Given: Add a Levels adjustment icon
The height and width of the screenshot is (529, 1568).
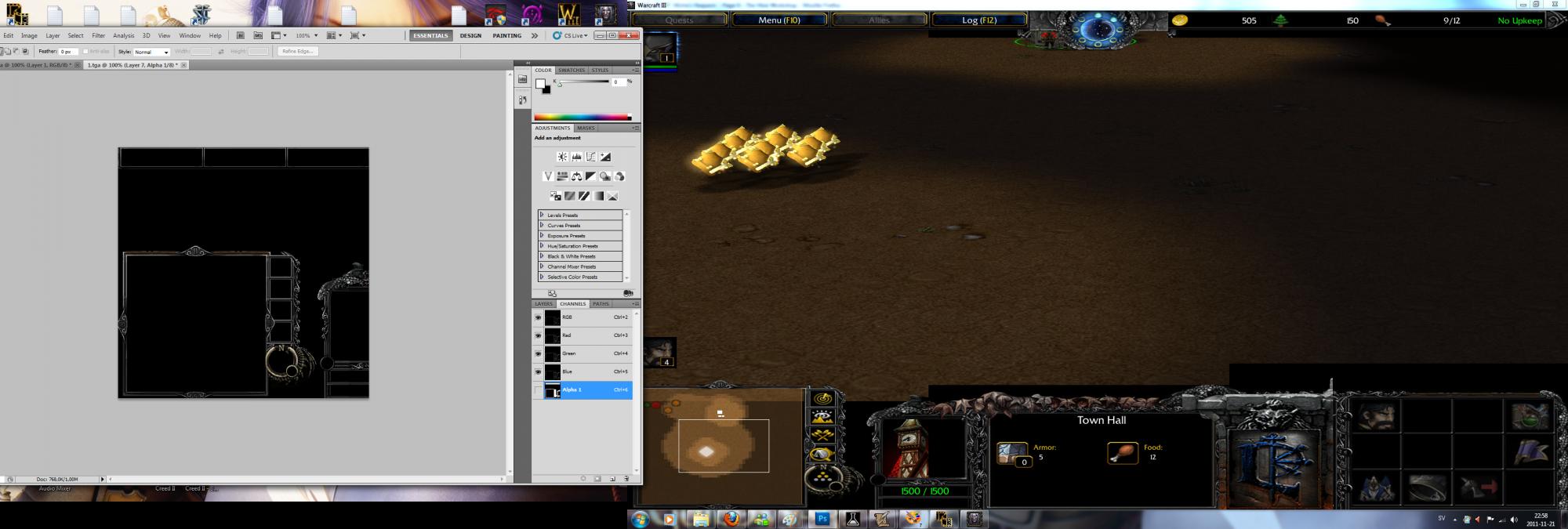Looking at the screenshot, I should point(576,157).
